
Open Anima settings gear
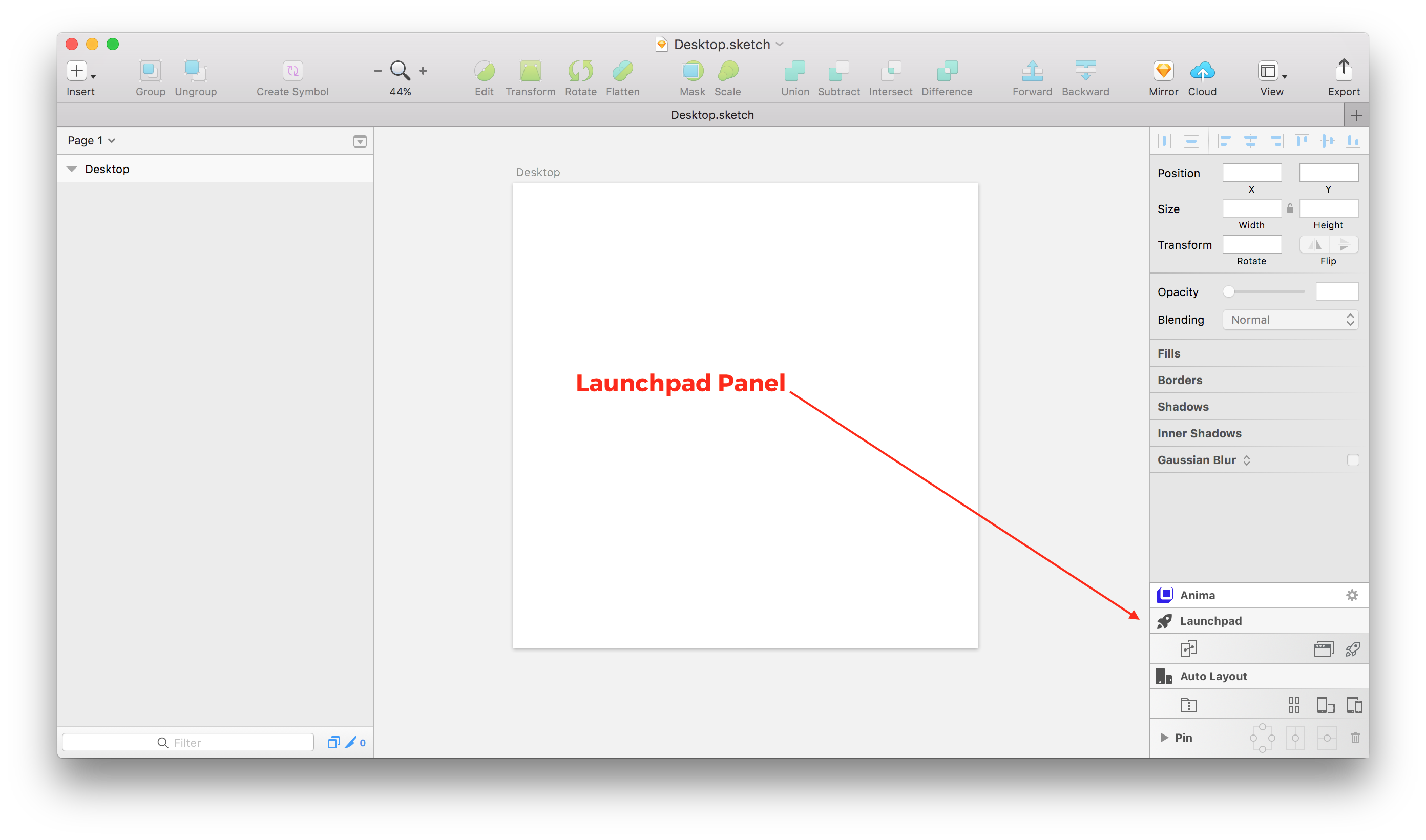coord(1351,595)
